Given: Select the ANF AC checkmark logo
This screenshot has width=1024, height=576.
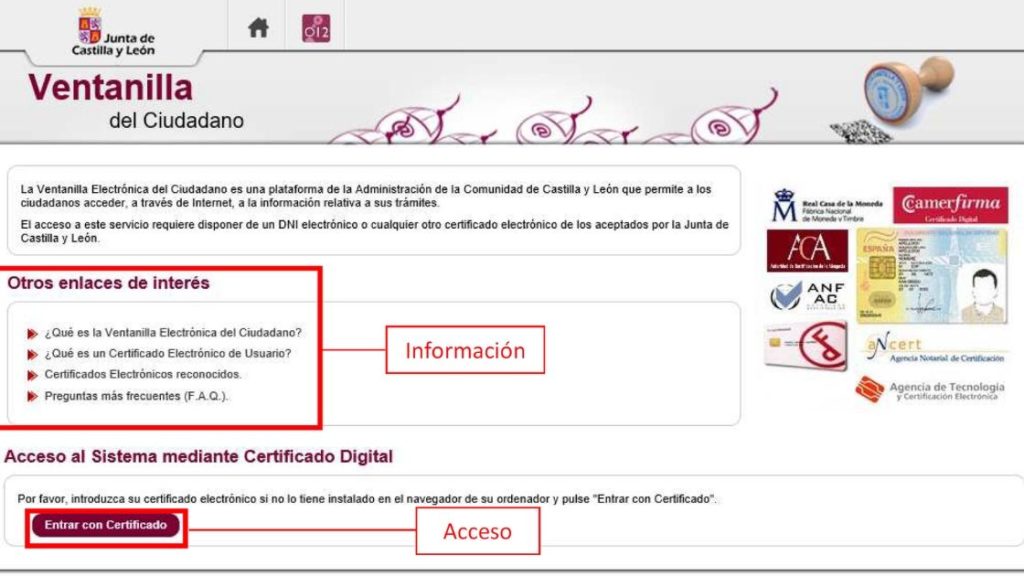Looking at the screenshot, I should point(808,295).
